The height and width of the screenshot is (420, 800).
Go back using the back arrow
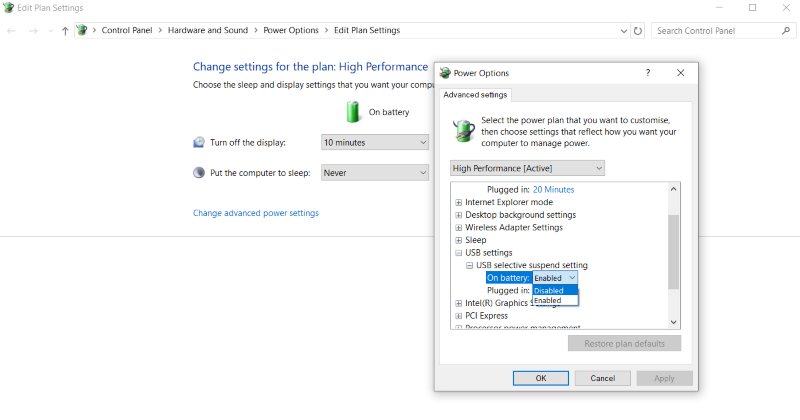pyautogui.click(x=11, y=31)
